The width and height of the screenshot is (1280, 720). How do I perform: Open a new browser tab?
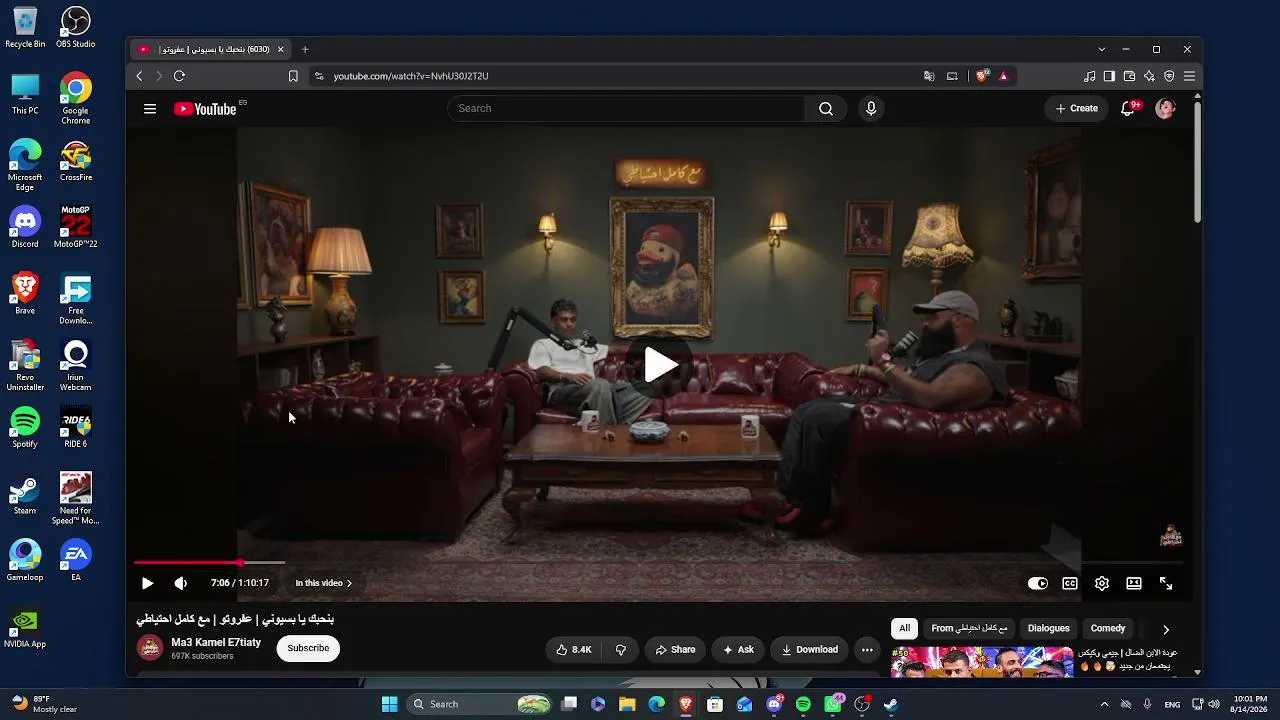305,49
